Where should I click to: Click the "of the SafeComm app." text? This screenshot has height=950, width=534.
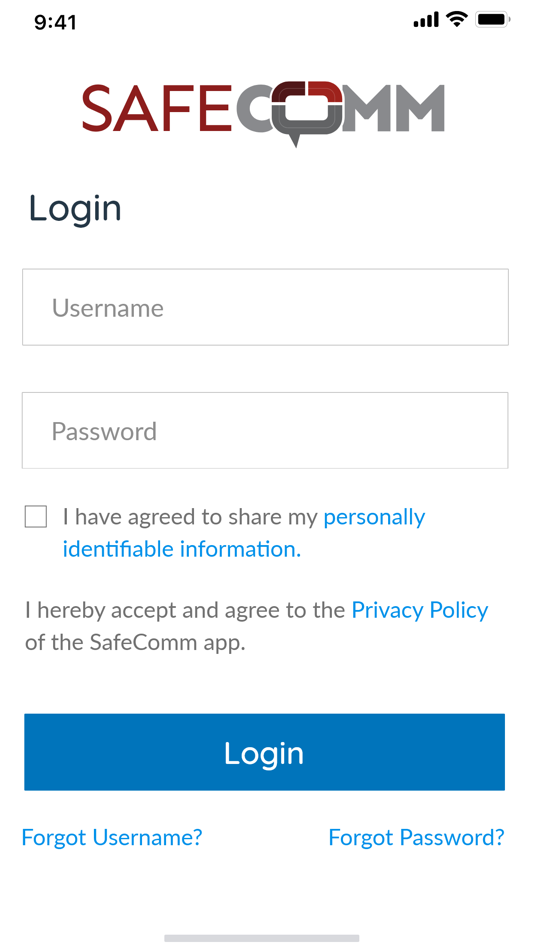(x=135, y=643)
